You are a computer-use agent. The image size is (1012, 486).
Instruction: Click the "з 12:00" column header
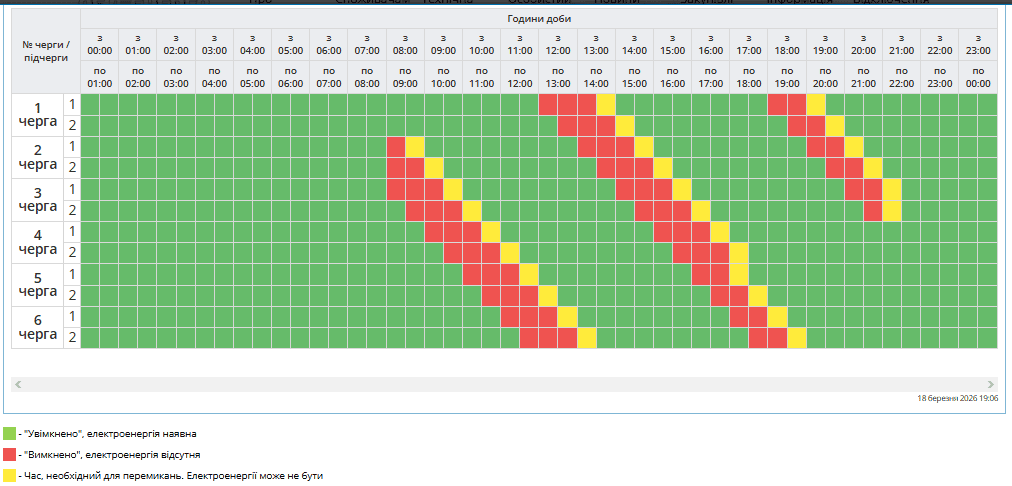[557, 45]
